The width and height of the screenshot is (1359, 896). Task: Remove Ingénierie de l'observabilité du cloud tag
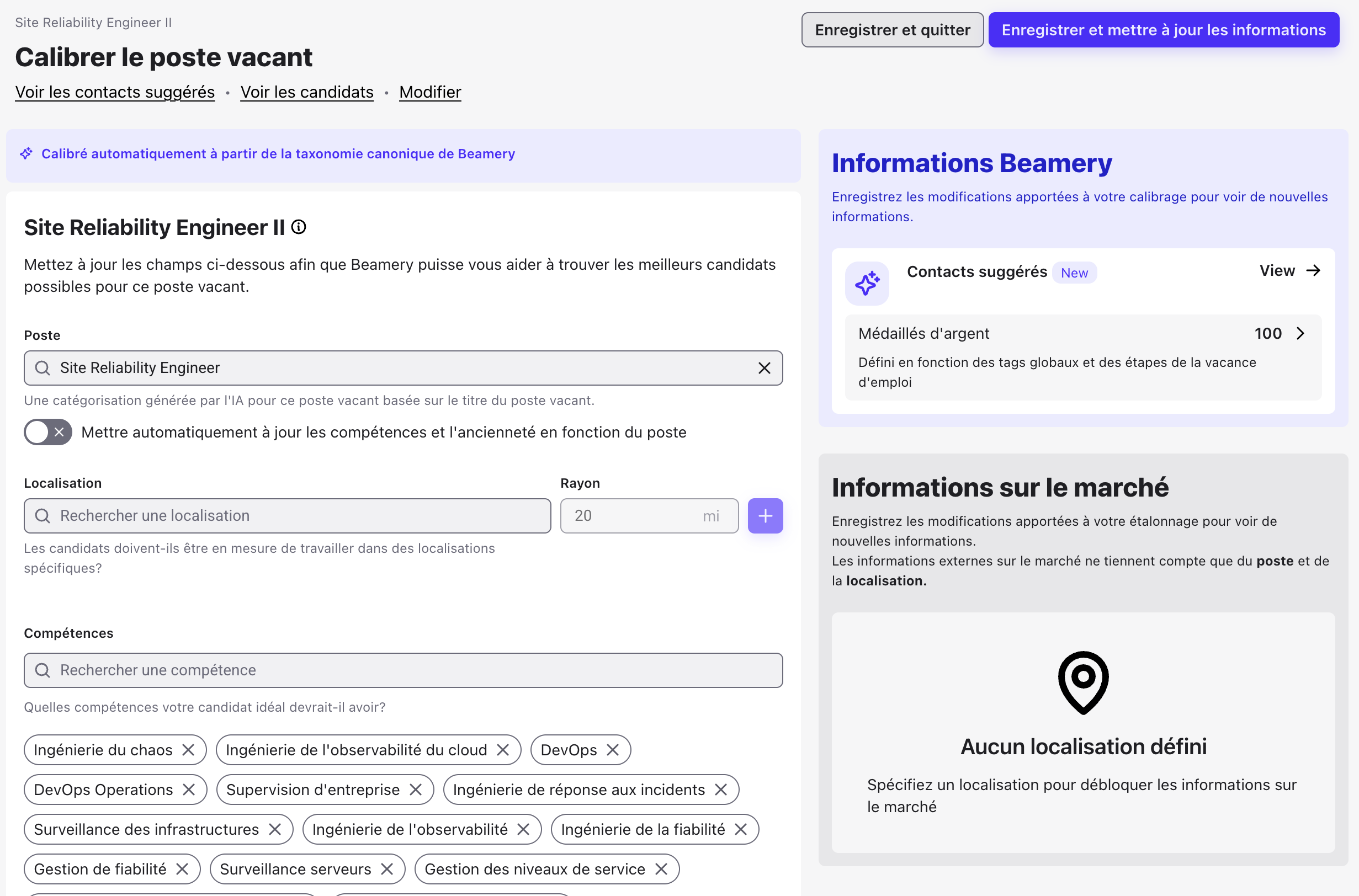[503, 750]
